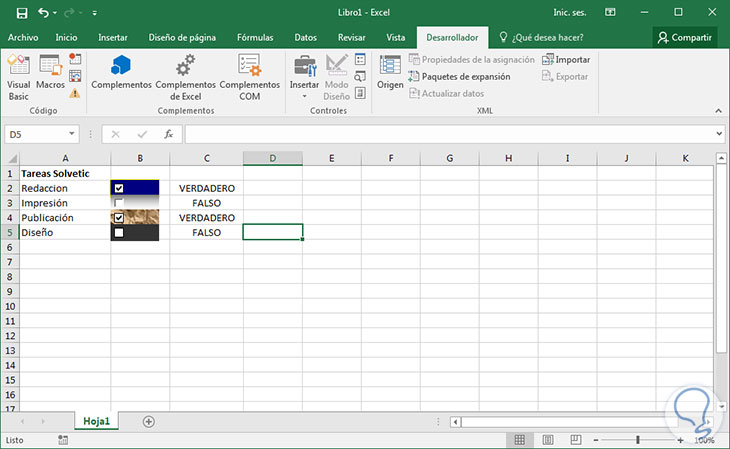The image size is (730, 449).
Task: Click the macro recording status bar icon
Action: tap(63, 440)
